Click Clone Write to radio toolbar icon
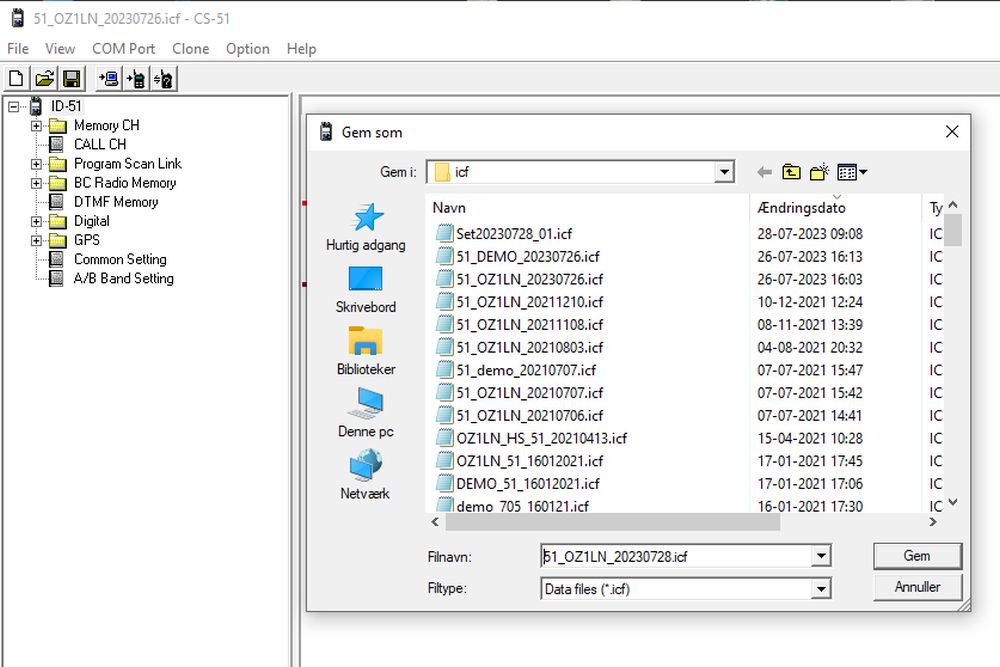 coord(136,79)
